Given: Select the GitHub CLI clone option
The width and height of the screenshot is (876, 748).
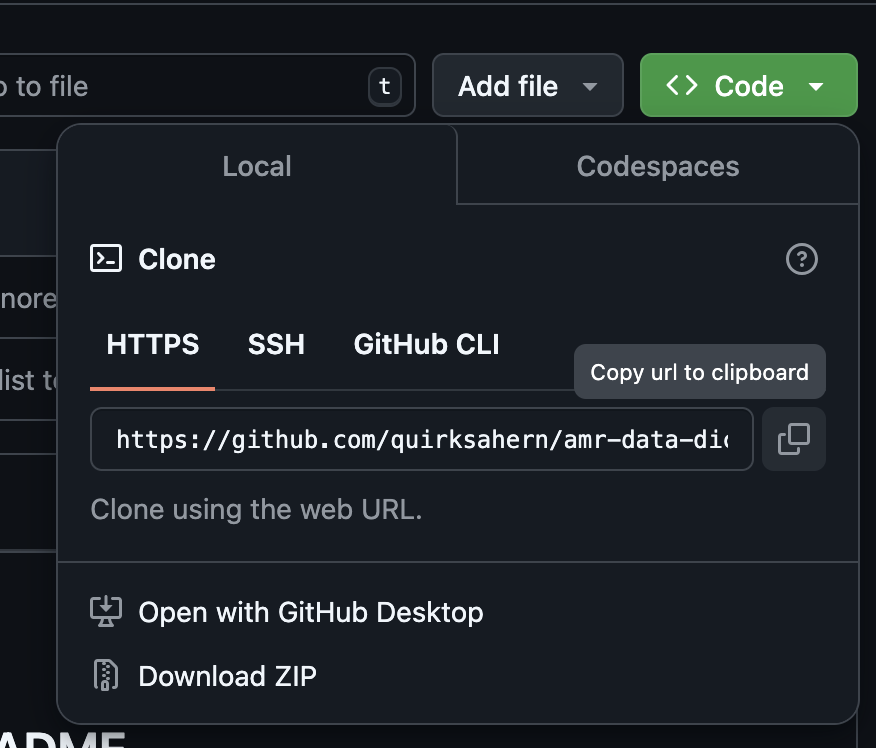Looking at the screenshot, I should (426, 344).
